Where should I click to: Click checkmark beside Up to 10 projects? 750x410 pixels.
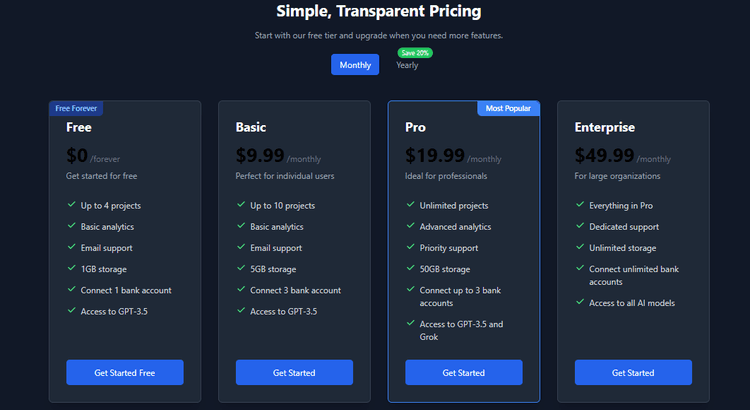click(241, 205)
